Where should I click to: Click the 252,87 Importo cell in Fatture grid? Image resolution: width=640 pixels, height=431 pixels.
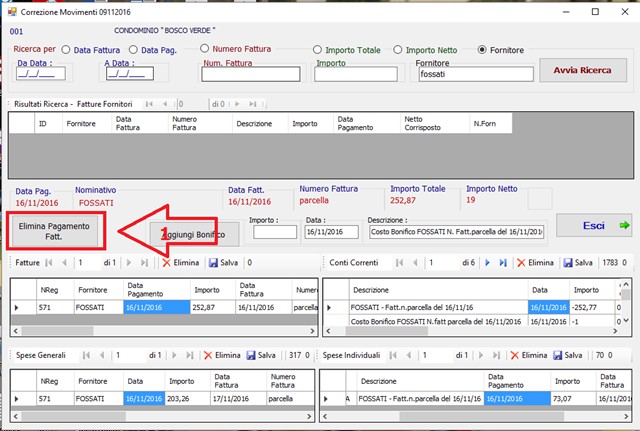213,307
